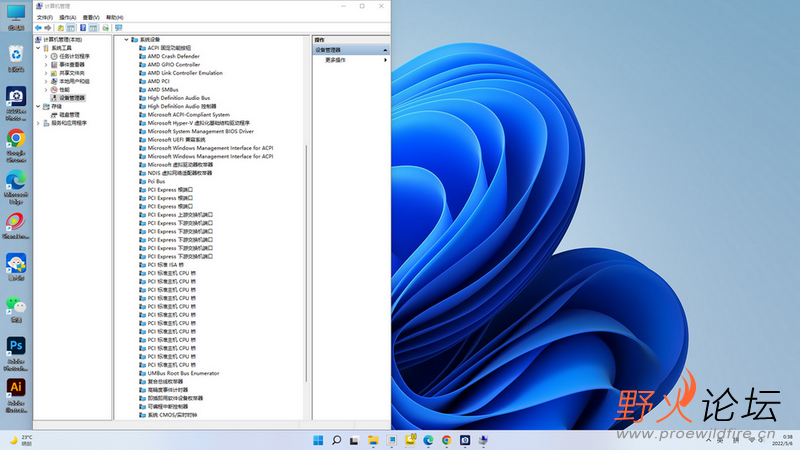Image resolution: width=800 pixels, height=450 pixels.
Task: Select Microsoft ACPI-Compliant System device
Action: pyautogui.click(x=188, y=115)
